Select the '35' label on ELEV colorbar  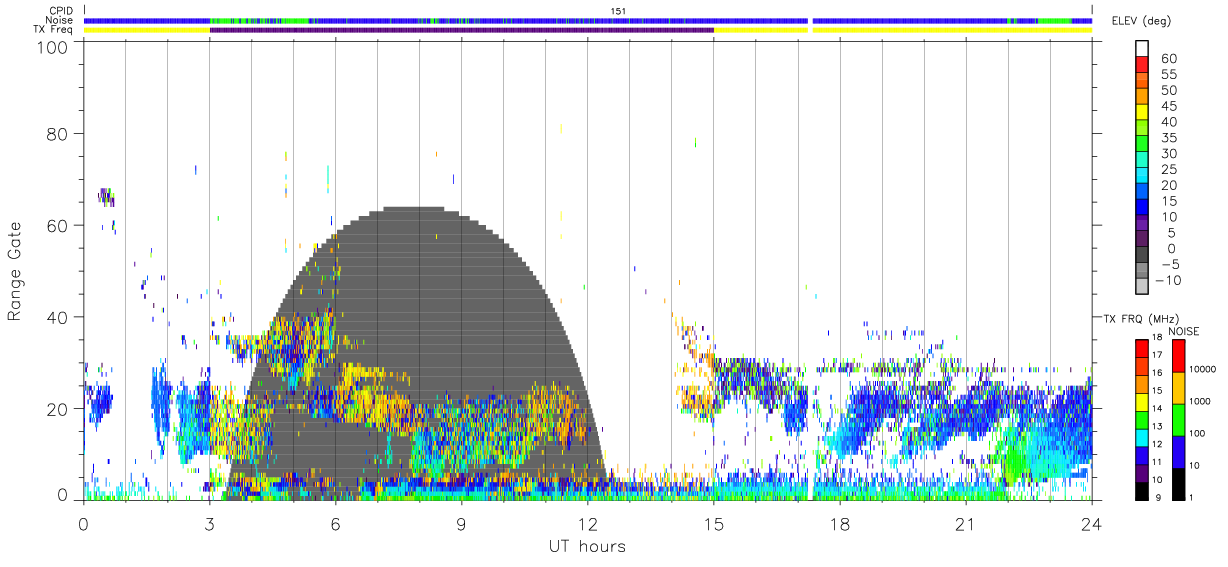[1169, 138]
